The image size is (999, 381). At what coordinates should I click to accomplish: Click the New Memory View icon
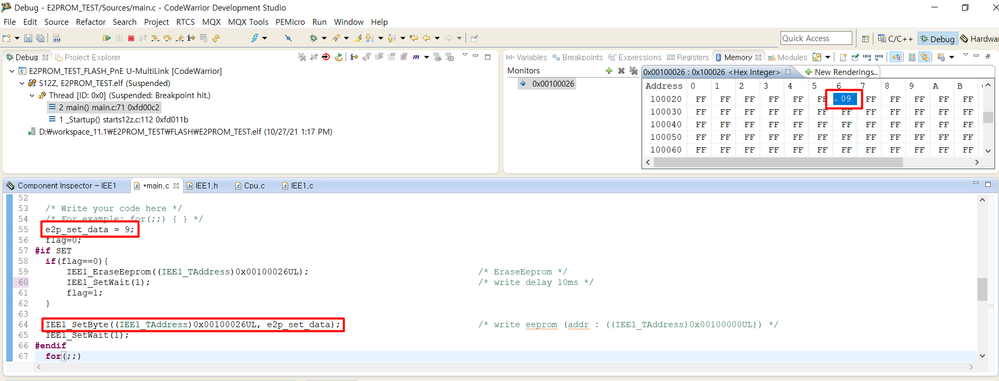(x=843, y=57)
